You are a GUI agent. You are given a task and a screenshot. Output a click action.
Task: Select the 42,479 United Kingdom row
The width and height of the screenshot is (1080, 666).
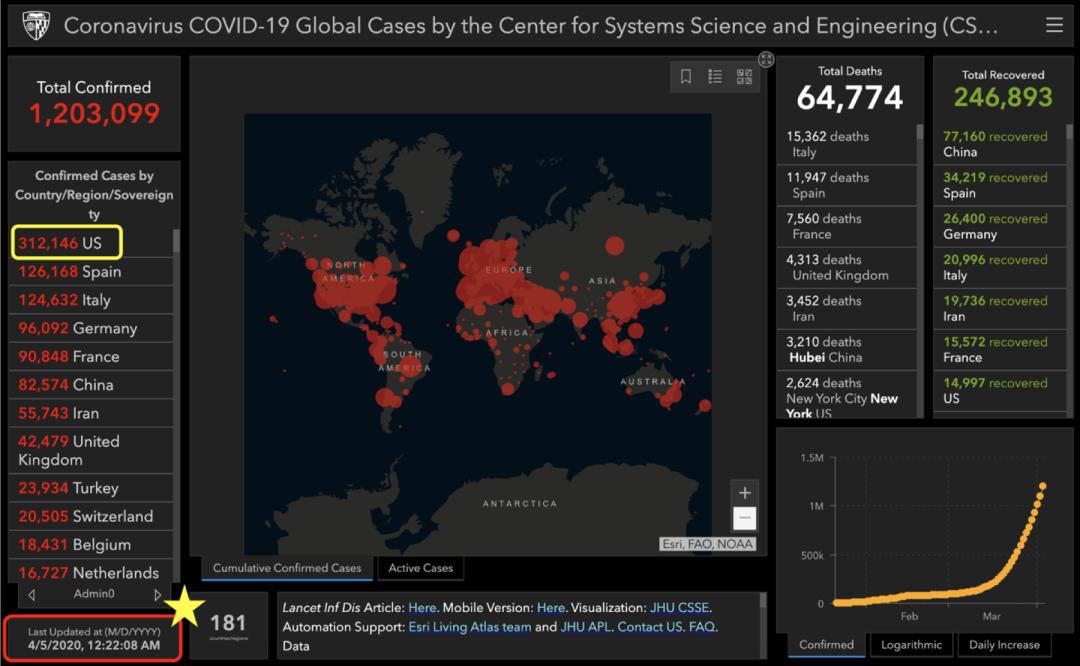click(x=90, y=450)
